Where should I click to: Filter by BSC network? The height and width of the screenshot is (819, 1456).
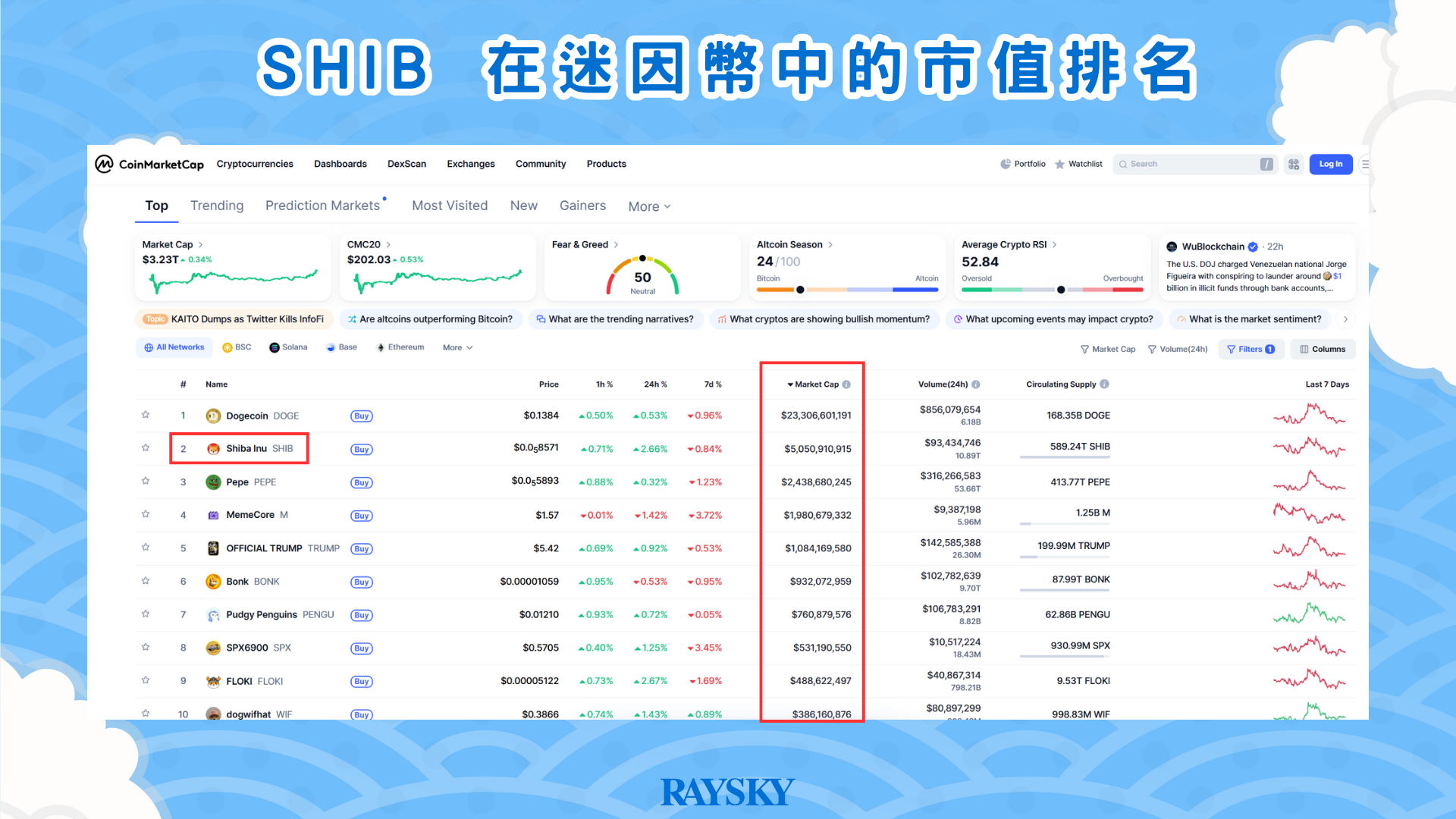click(x=237, y=347)
